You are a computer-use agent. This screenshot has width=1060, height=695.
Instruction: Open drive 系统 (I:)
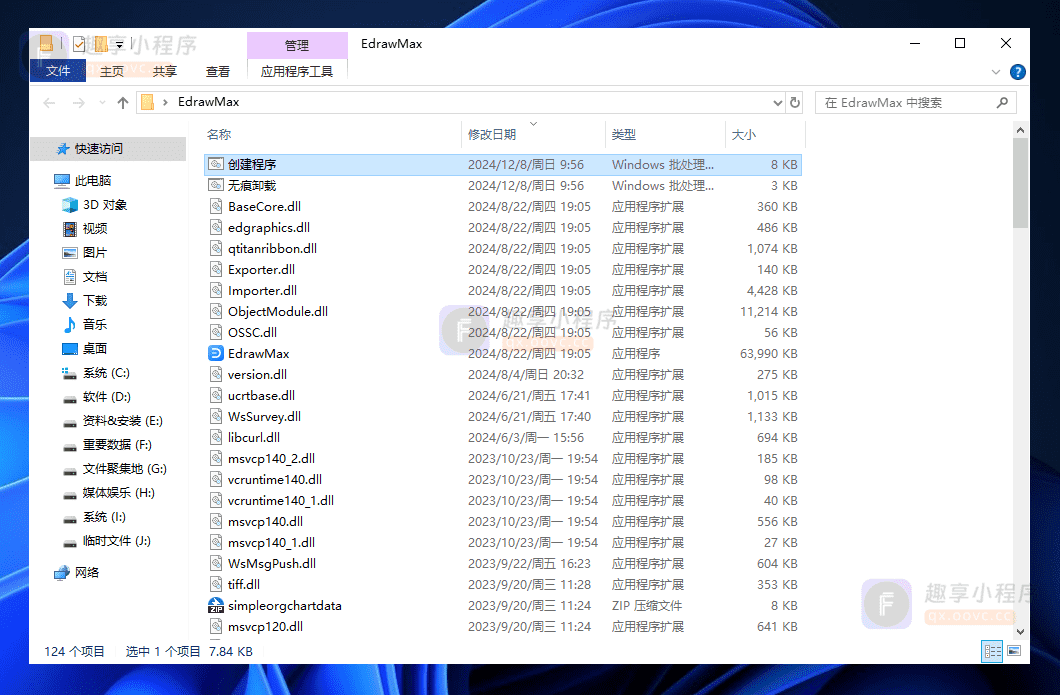(x=94, y=517)
